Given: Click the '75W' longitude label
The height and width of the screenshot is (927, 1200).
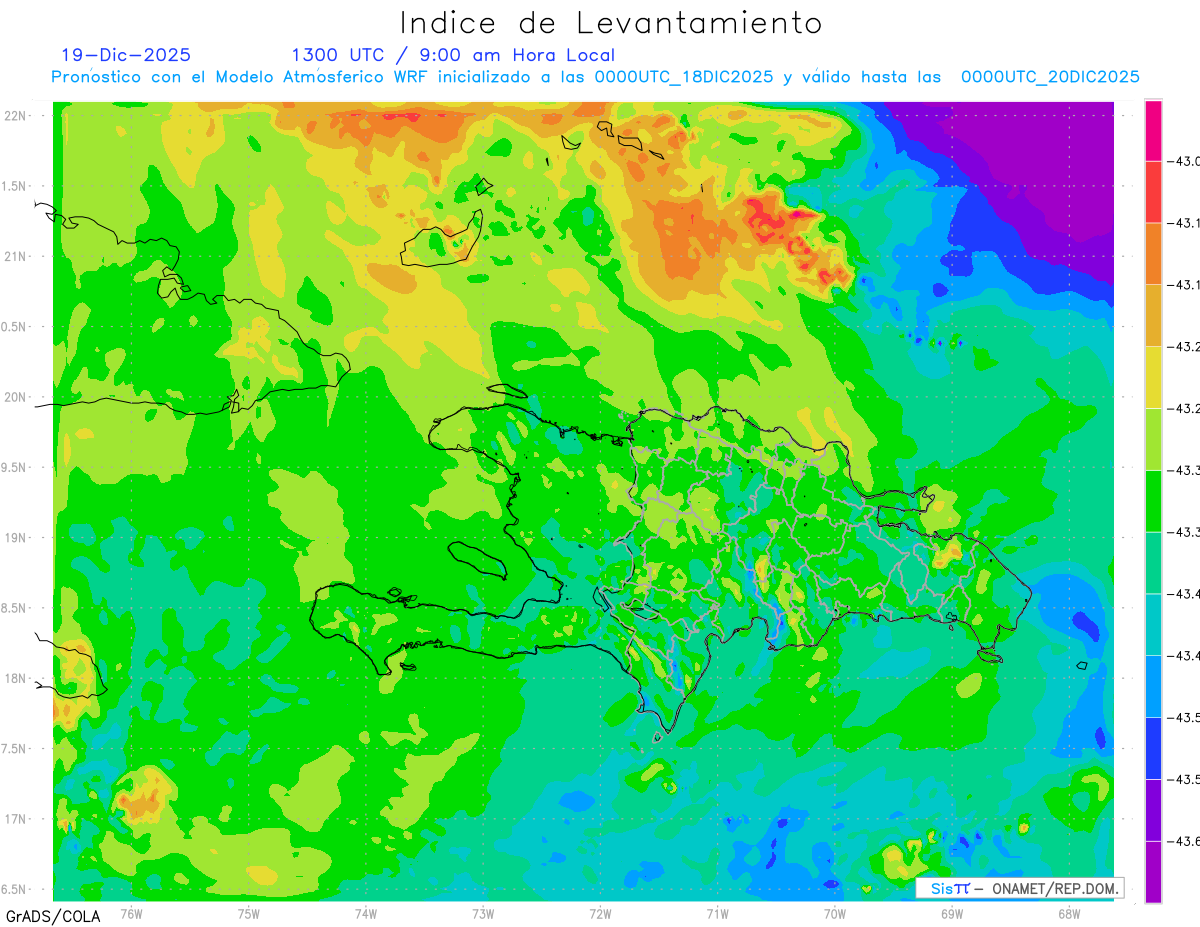Looking at the screenshot, I should [249, 913].
